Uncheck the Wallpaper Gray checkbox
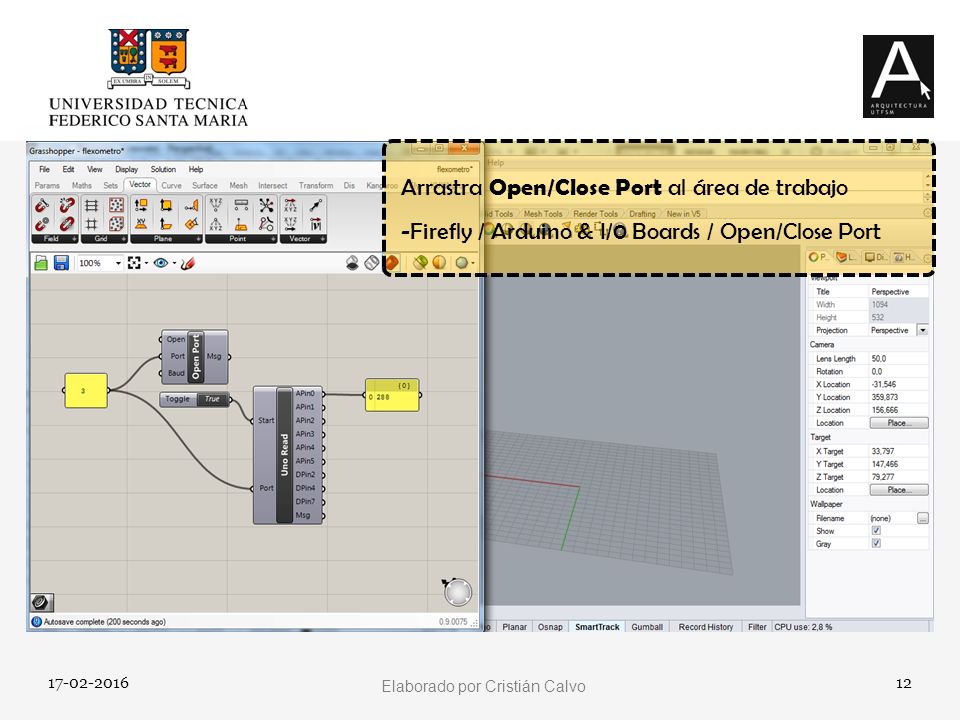960x720 pixels. (876, 544)
